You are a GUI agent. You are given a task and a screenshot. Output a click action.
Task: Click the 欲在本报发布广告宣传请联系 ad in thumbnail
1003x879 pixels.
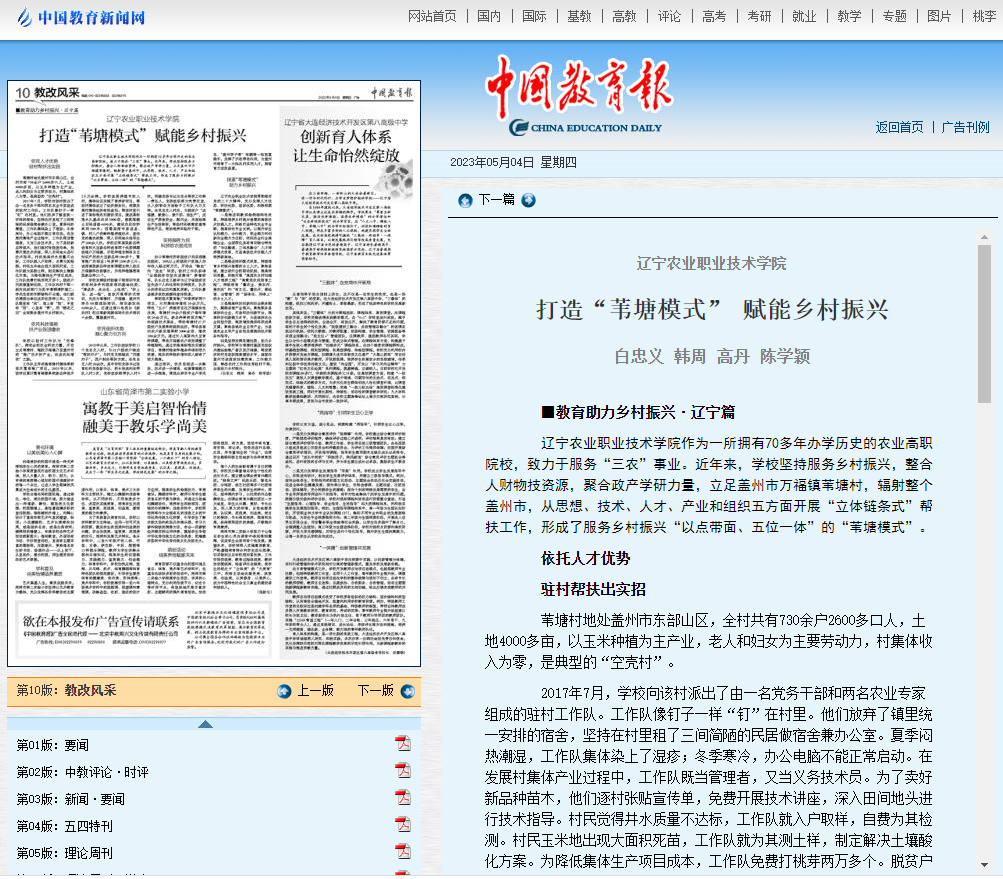pyautogui.click(x=101, y=621)
